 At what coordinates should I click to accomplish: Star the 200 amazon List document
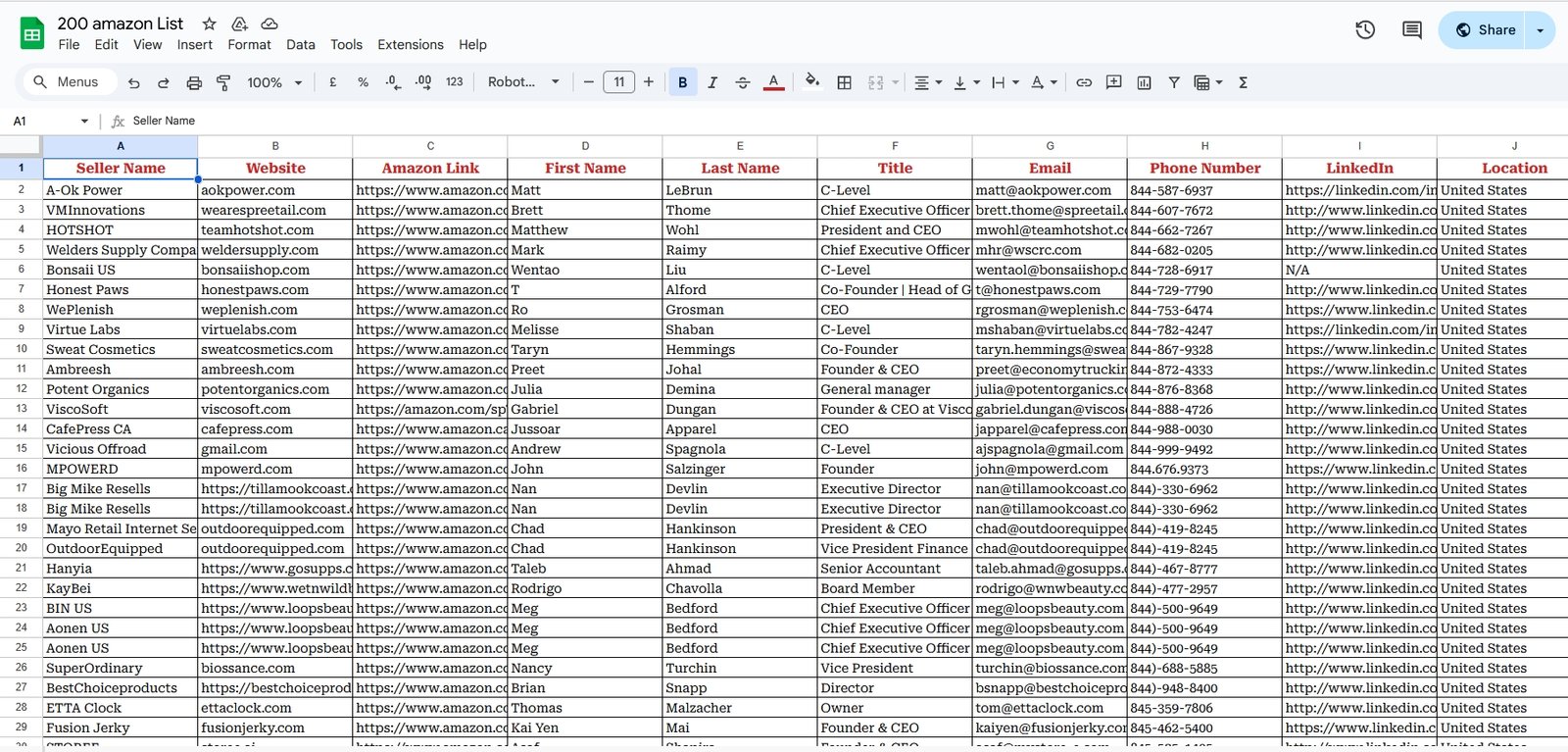click(209, 24)
